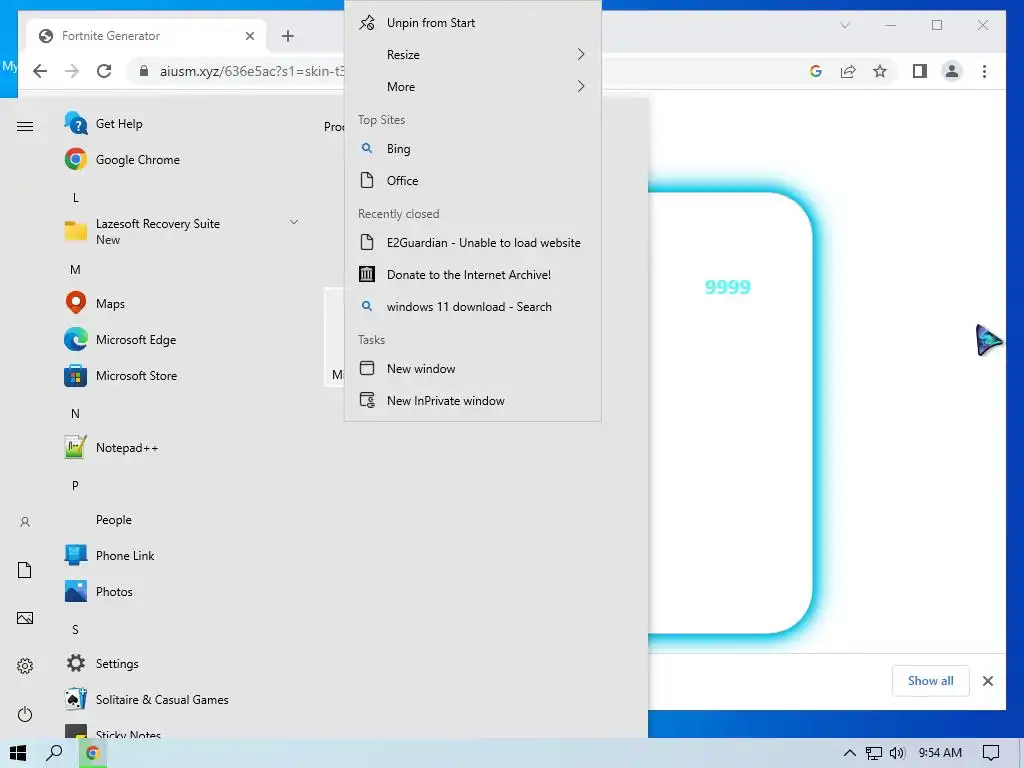Open taskbar Search magnifier

[54, 753]
